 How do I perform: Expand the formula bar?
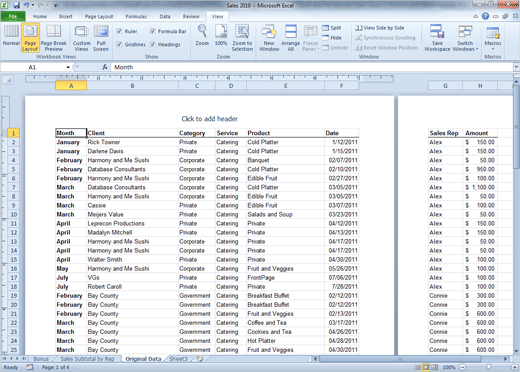tap(516, 67)
